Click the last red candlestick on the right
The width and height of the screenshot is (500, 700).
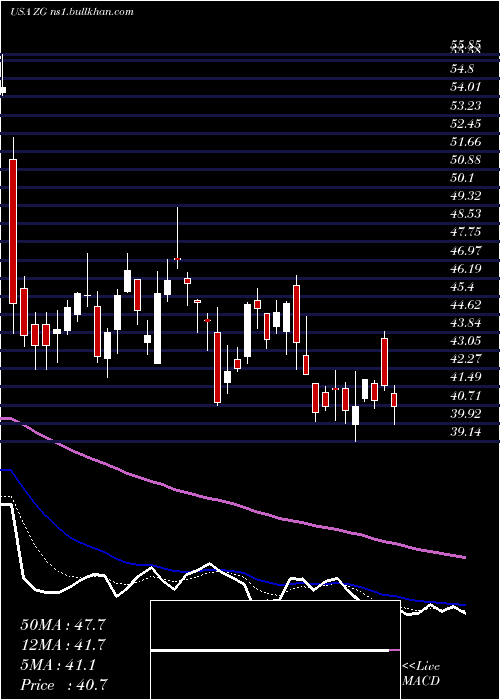pos(394,400)
